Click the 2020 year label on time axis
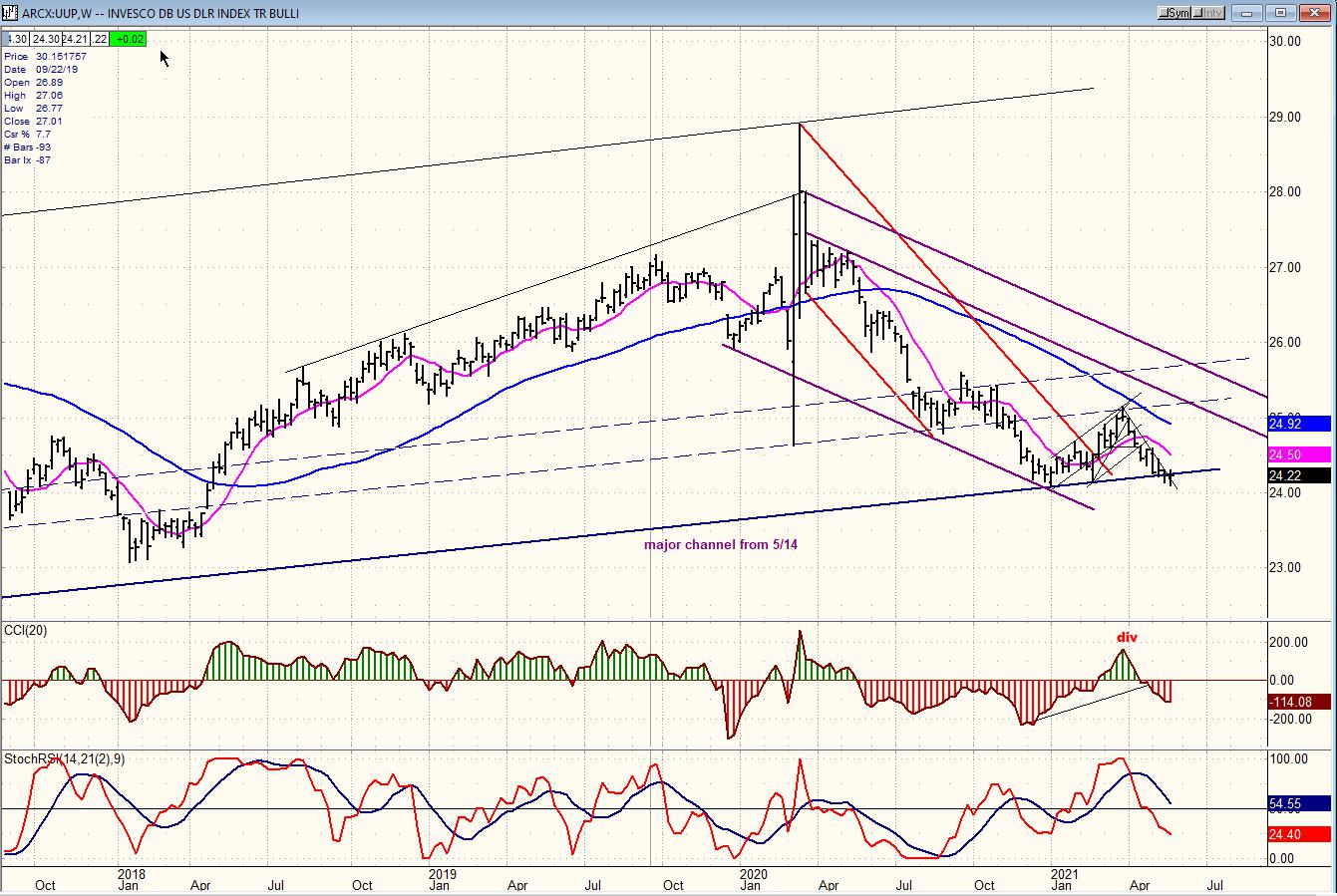Viewport: 1337px width, 896px height. 753,873
